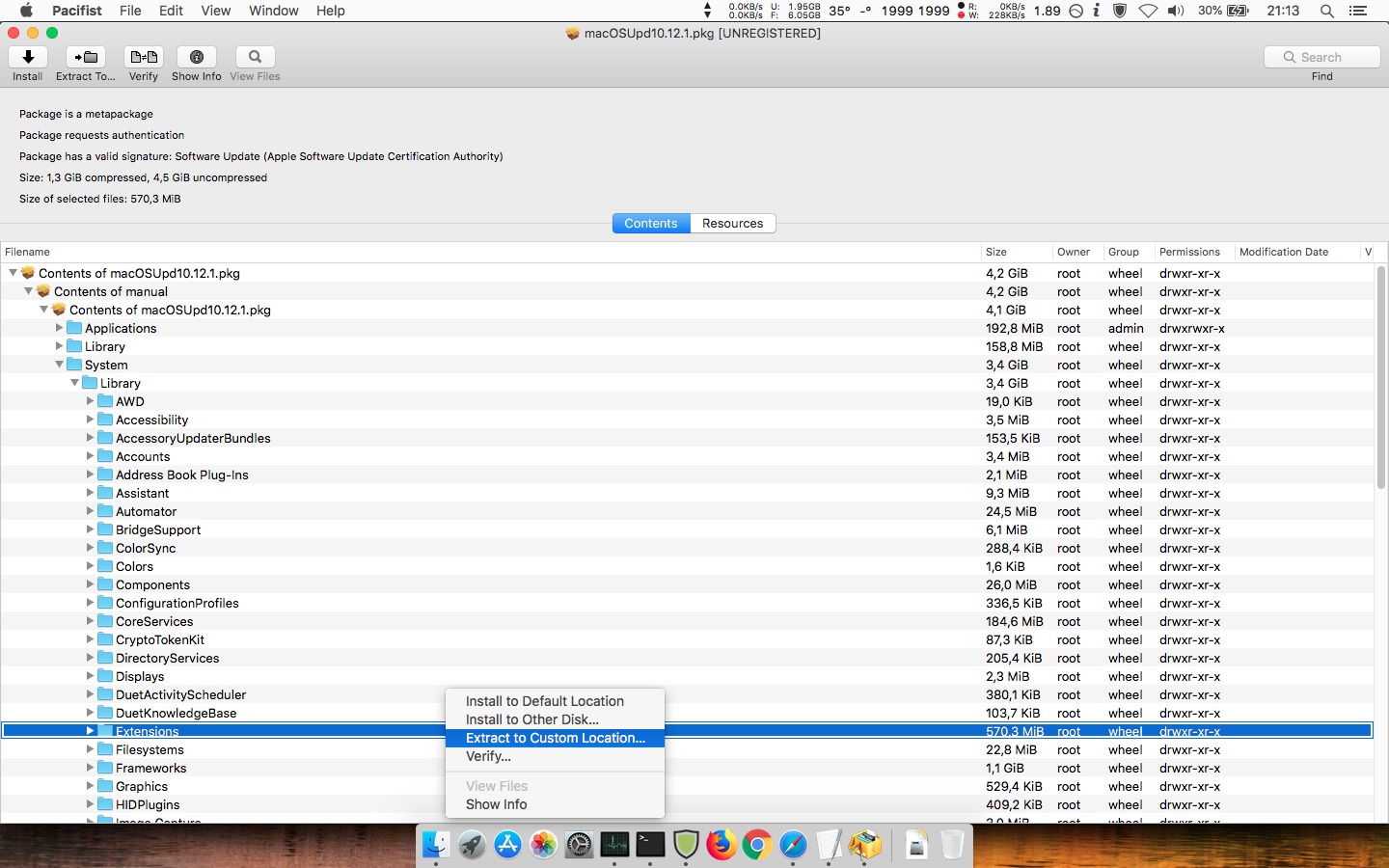
Task: Click the Extract To toolbar icon
Action: (x=86, y=57)
